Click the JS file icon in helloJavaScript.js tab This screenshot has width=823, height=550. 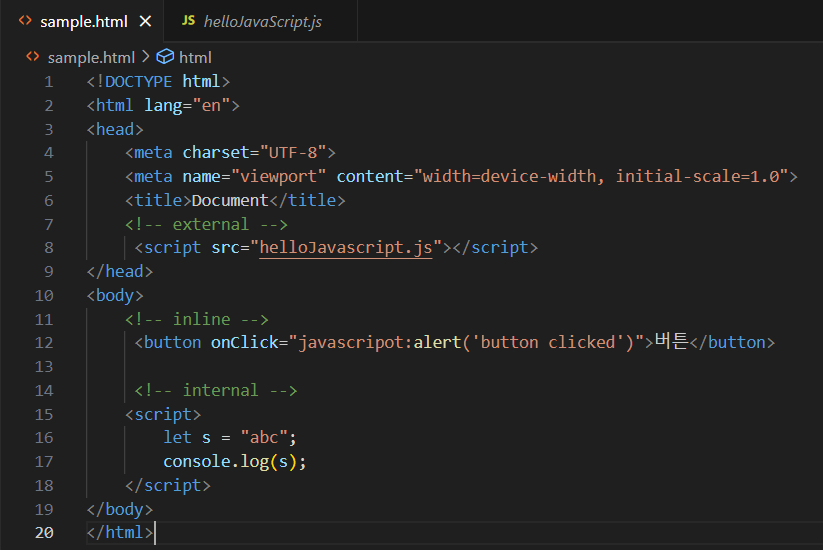click(x=188, y=20)
